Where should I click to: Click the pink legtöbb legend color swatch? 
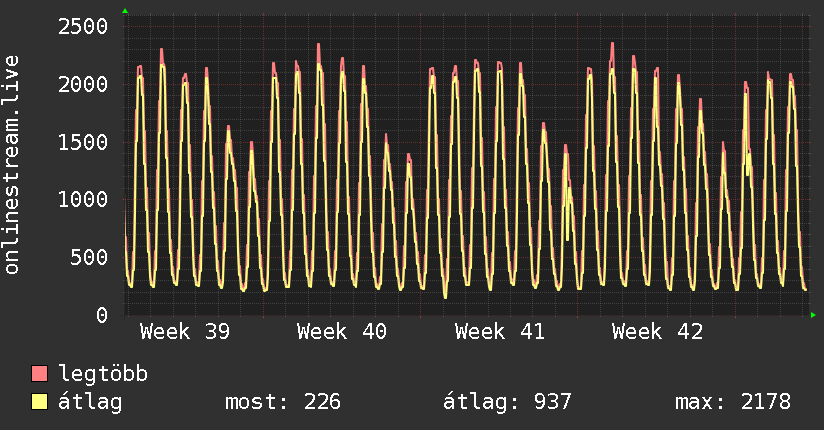tap(39, 373)
